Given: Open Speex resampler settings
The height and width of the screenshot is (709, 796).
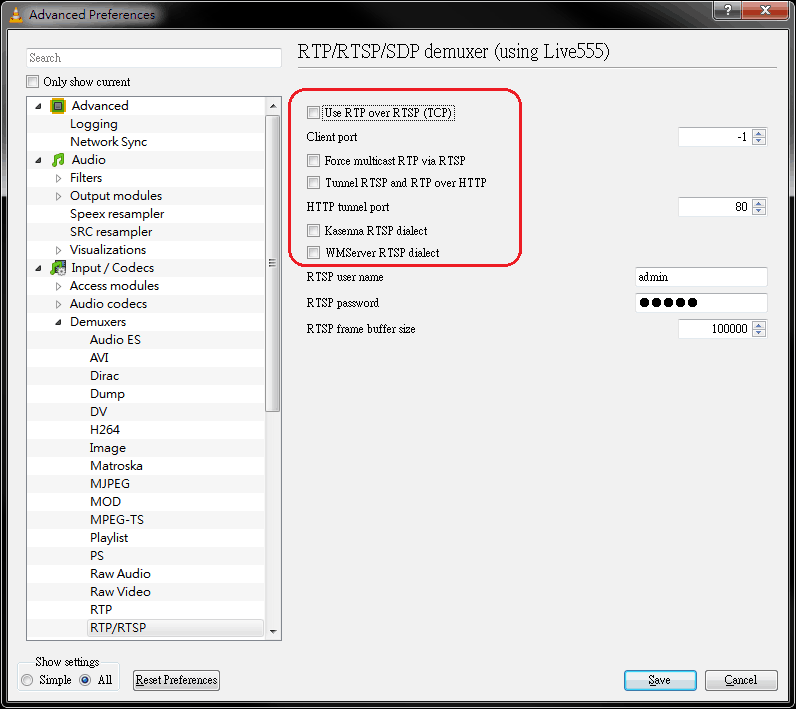Looking at the screenshot, I should click(117, 214).
